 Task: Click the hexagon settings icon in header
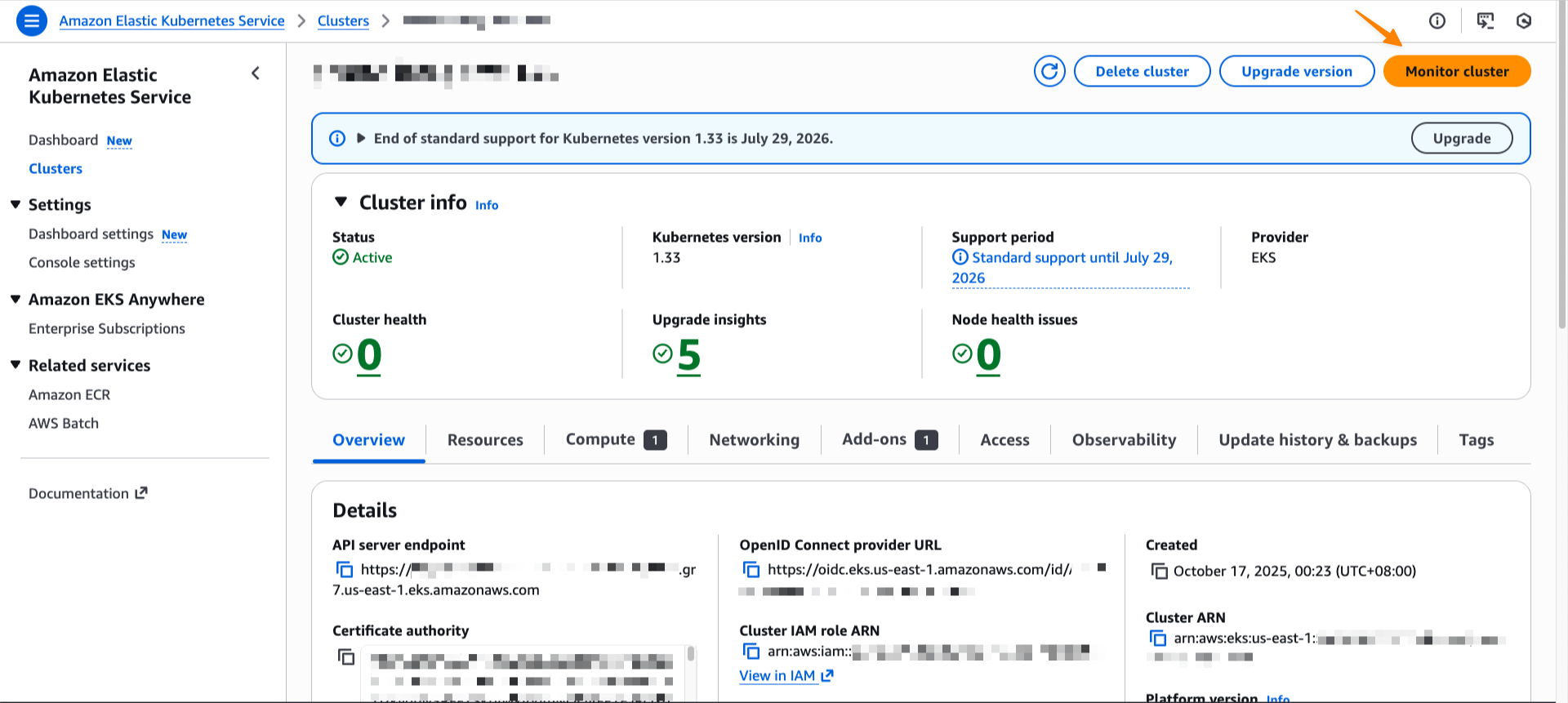[x=1523, y=21]
